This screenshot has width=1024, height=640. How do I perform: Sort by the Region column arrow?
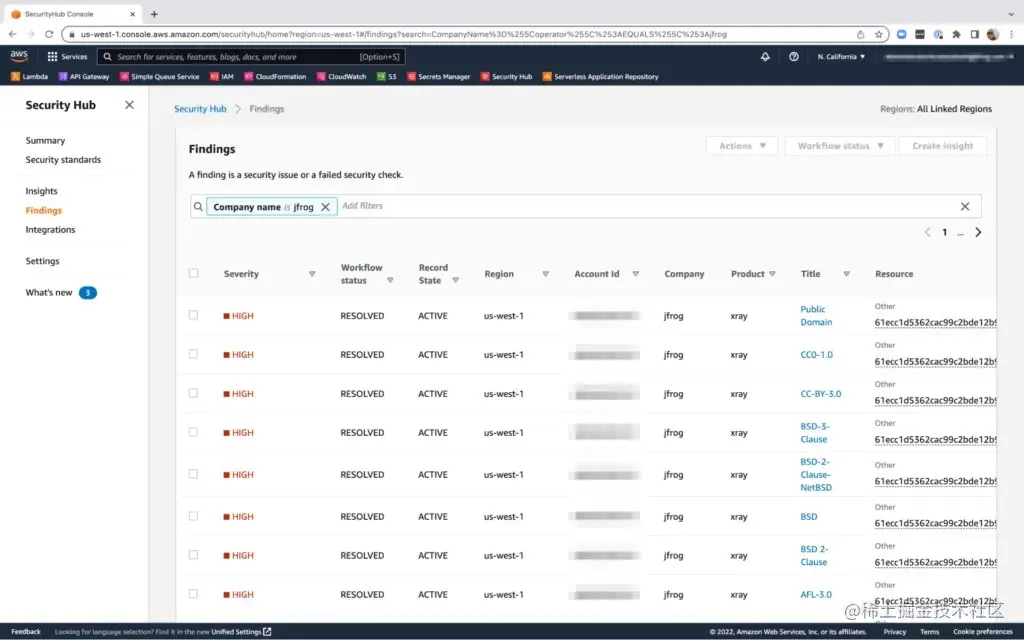(x=545, y=274)
